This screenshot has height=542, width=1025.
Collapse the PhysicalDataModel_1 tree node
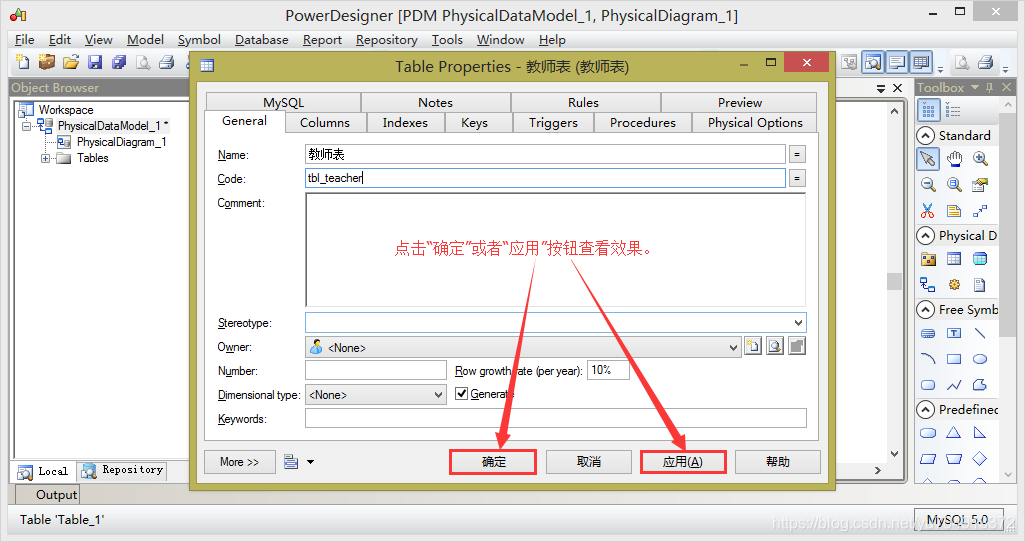26,126
